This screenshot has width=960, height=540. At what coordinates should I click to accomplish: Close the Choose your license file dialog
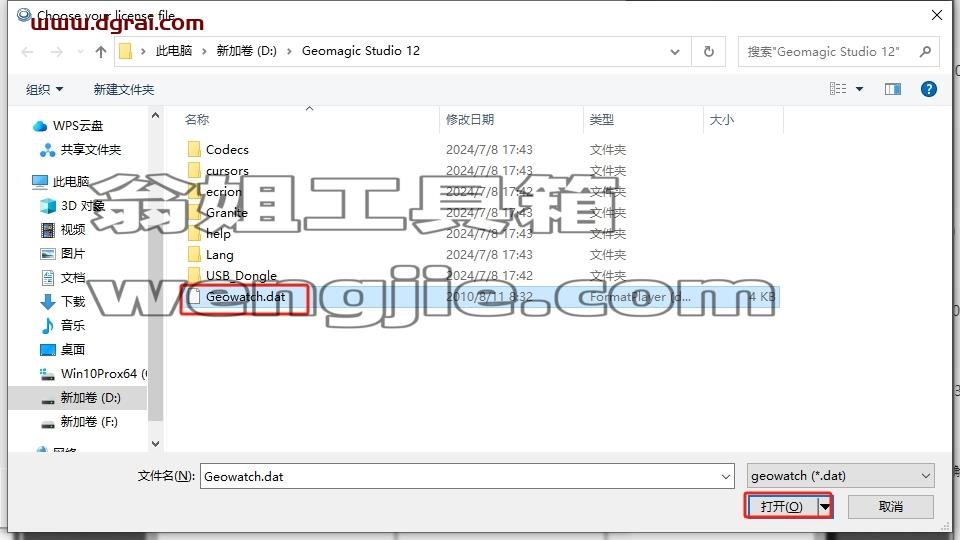click(x=937, y=15)
